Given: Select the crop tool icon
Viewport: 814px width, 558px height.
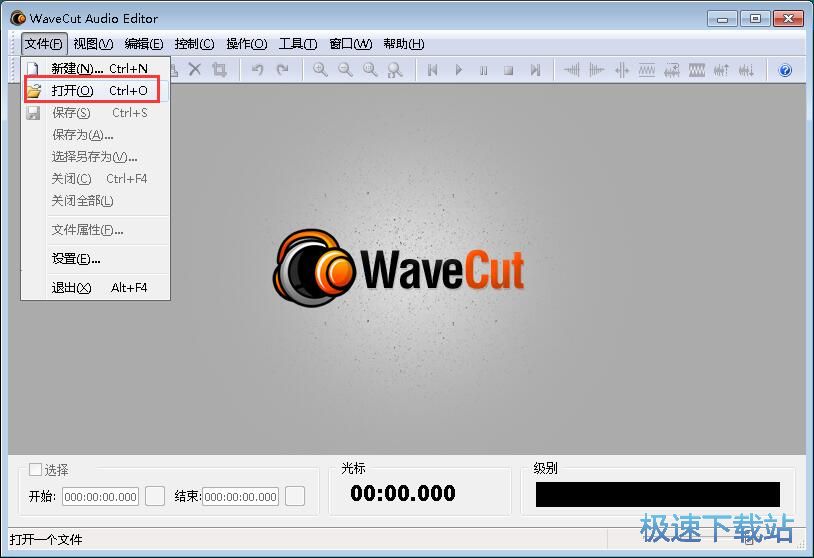Looking at the screenshot, I should pyautogui.click(x=220, y=70).
